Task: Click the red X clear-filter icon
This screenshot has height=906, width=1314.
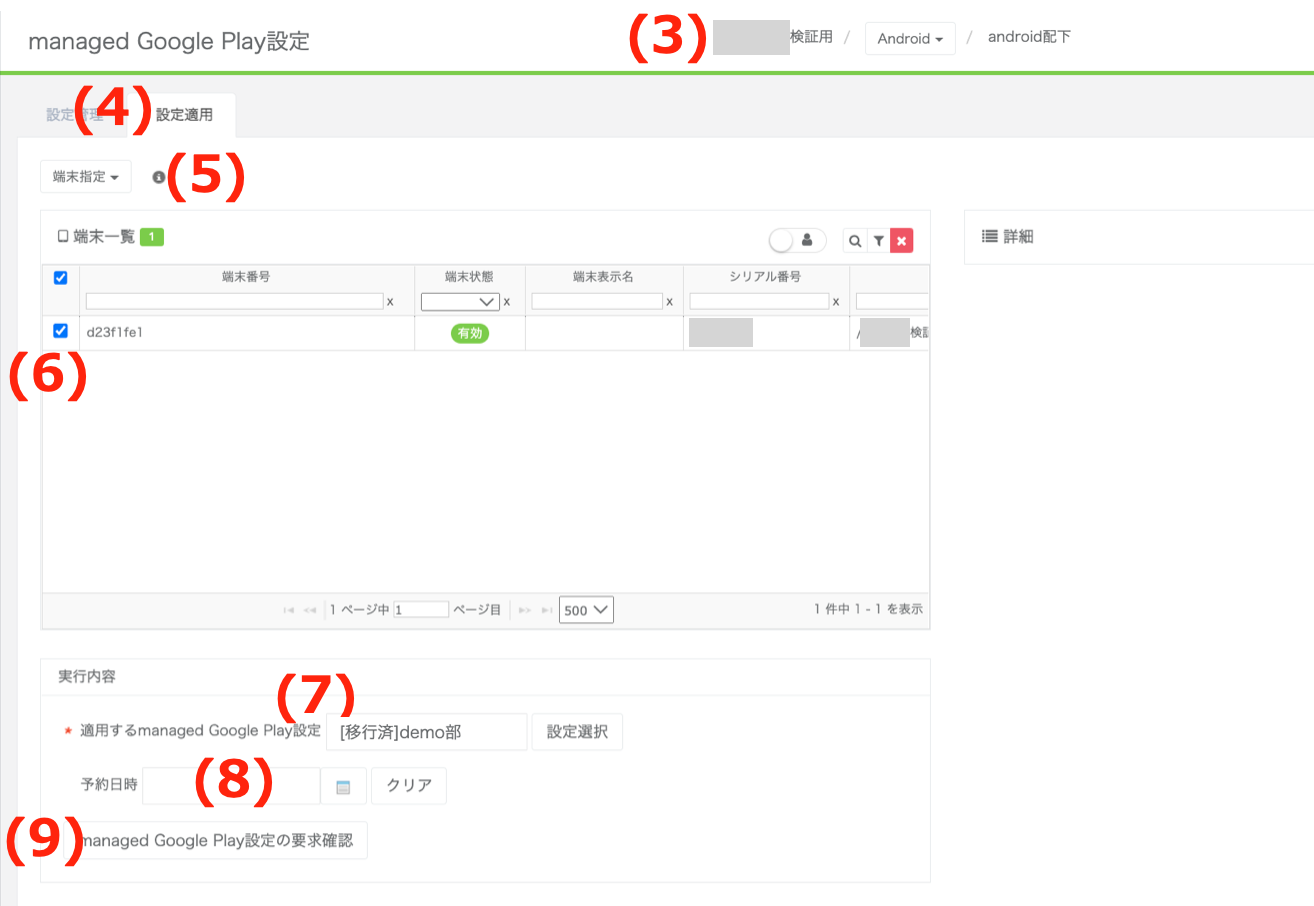Action: pos(901,241)
